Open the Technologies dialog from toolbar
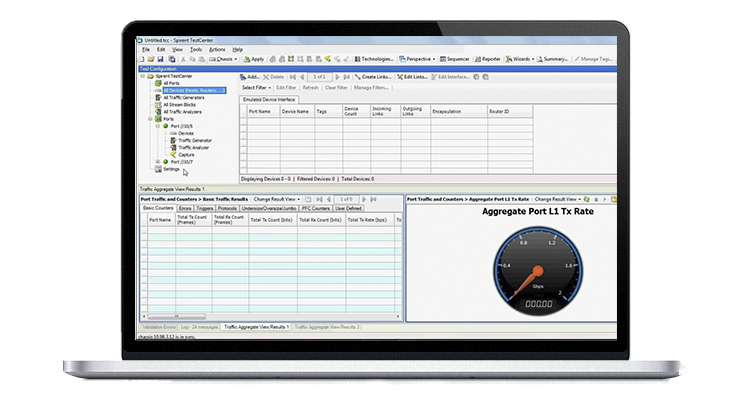 coord(374,59)
